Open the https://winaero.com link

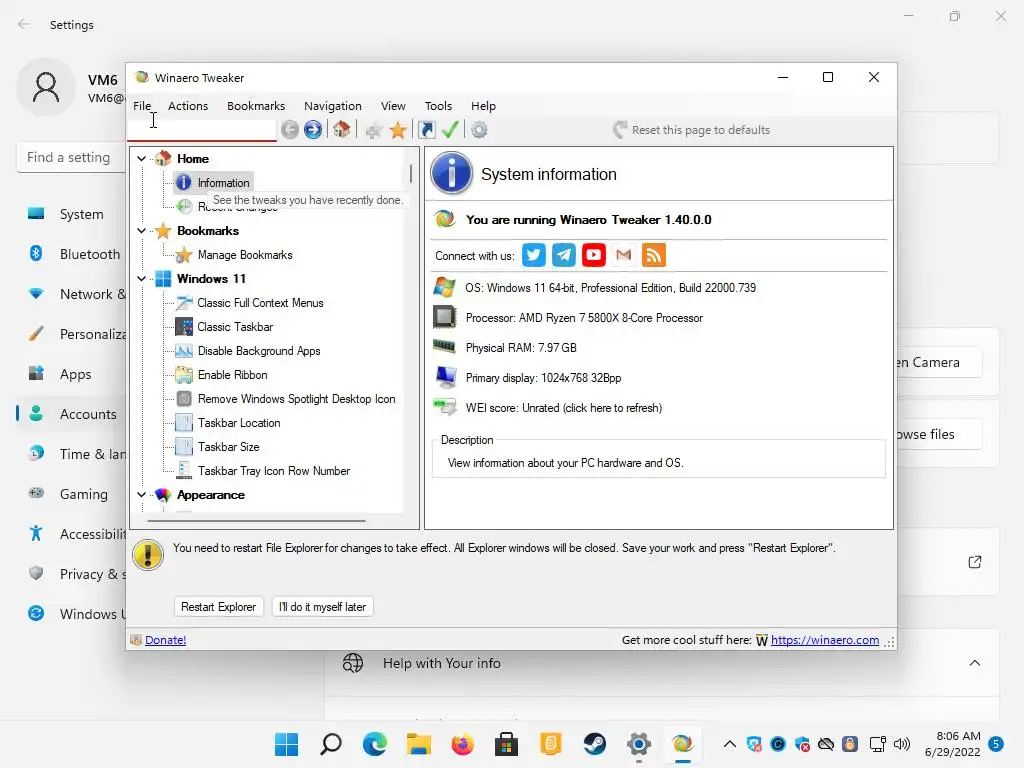pyautogui.click(x=825, y=640)
